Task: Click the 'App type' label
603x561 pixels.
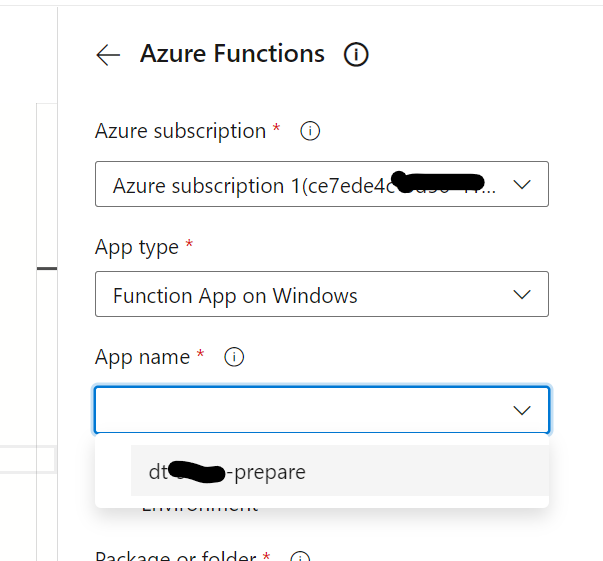Action: tap(137, 247)
